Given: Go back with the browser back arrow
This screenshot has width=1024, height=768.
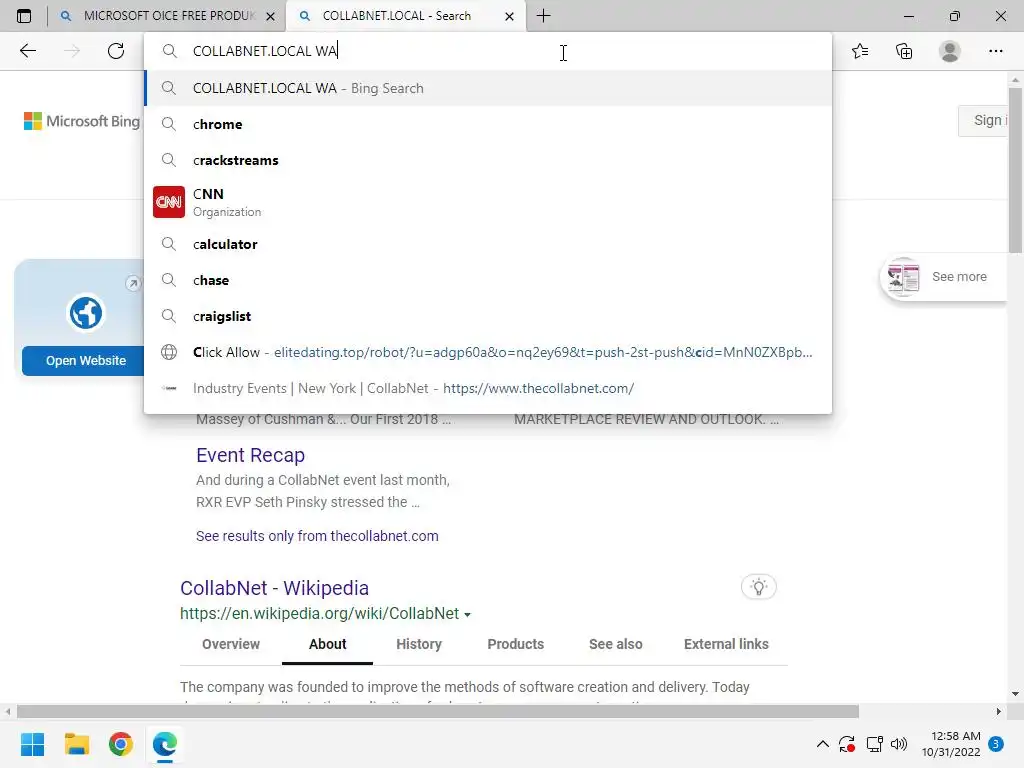Looking at the screenshot, I should (x=27, y=51).
